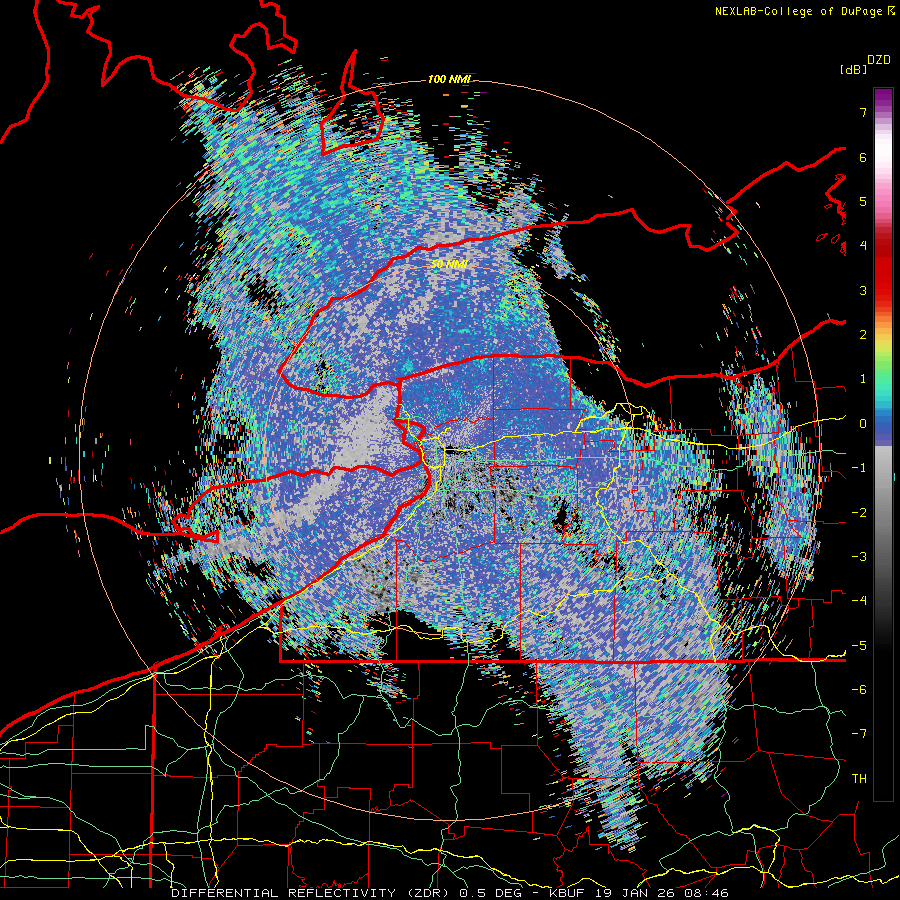Screen dimensions: 900x900
Task: Click the ZDR color scale bar
Action: (x=883, y=444)
